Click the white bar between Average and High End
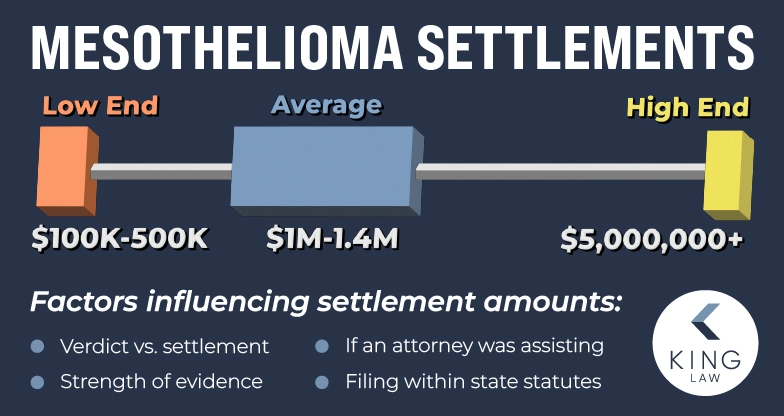 click(560, 172)
